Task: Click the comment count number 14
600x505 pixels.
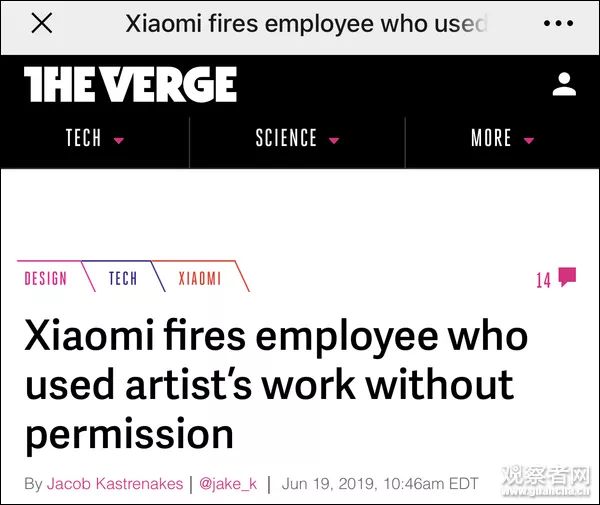Action: [543, 281]
